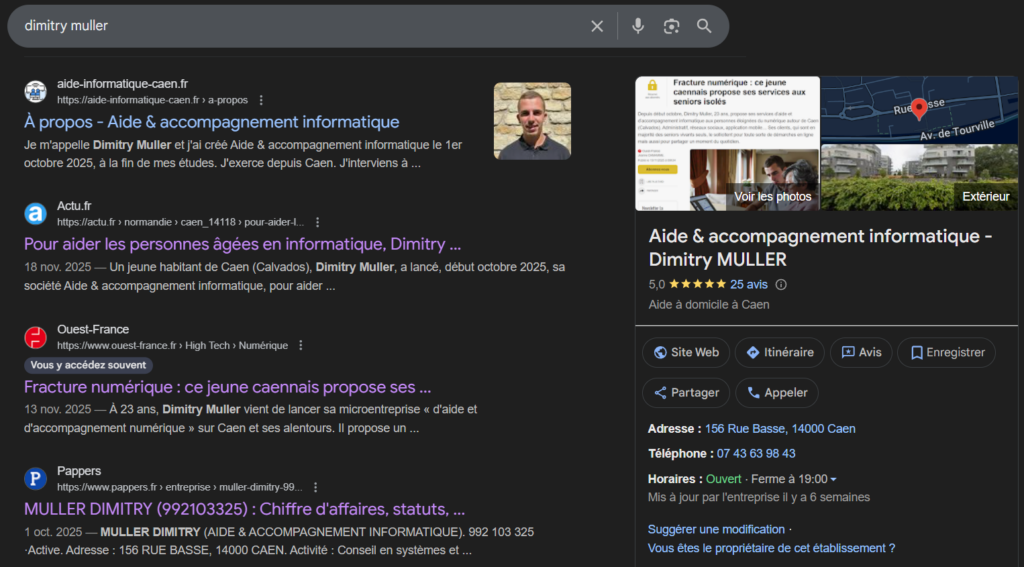
Task: Open image search with the camera lens icon
Action: [x=671, y=26]
